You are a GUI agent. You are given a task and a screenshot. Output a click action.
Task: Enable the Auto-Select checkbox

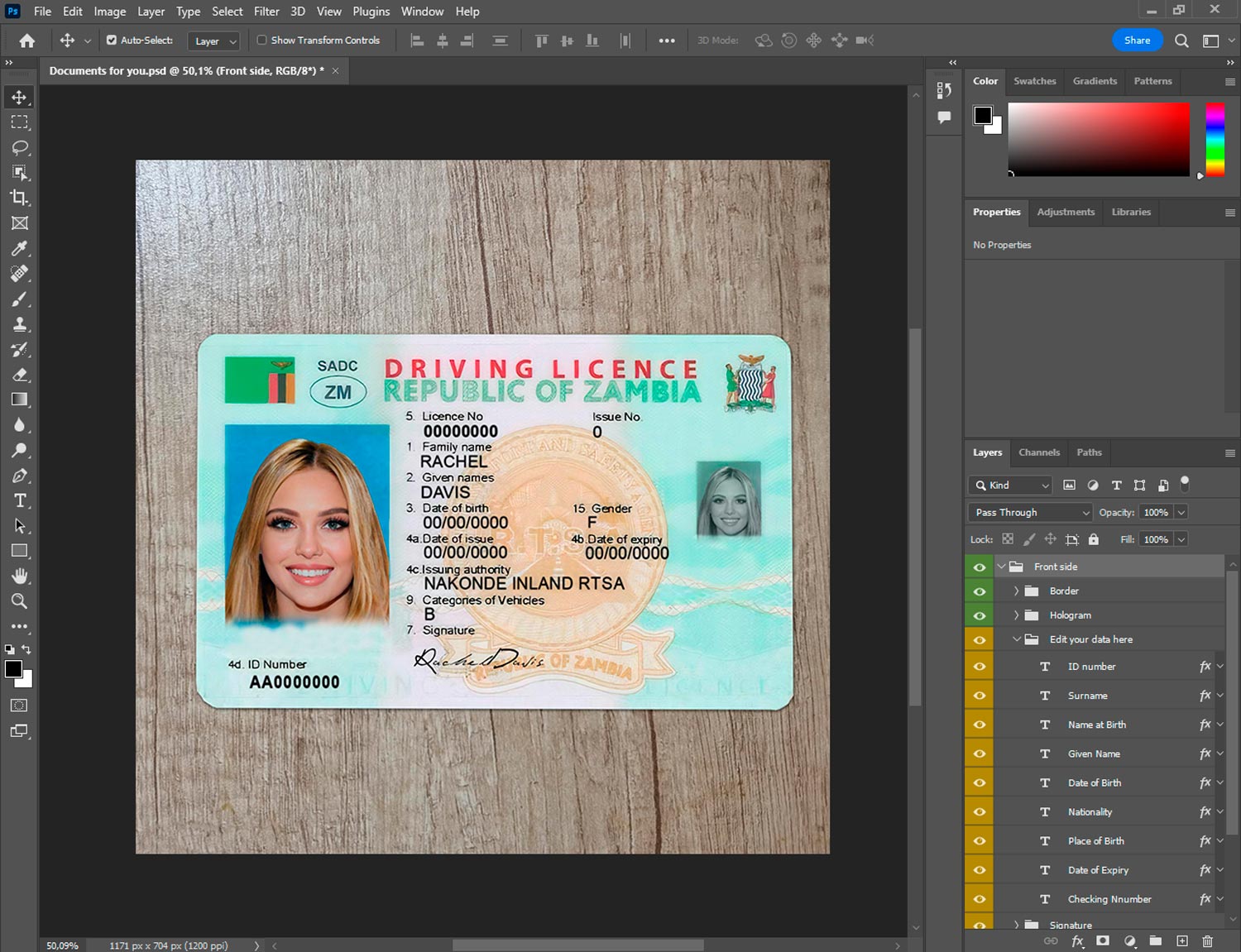tap(112, 40)
